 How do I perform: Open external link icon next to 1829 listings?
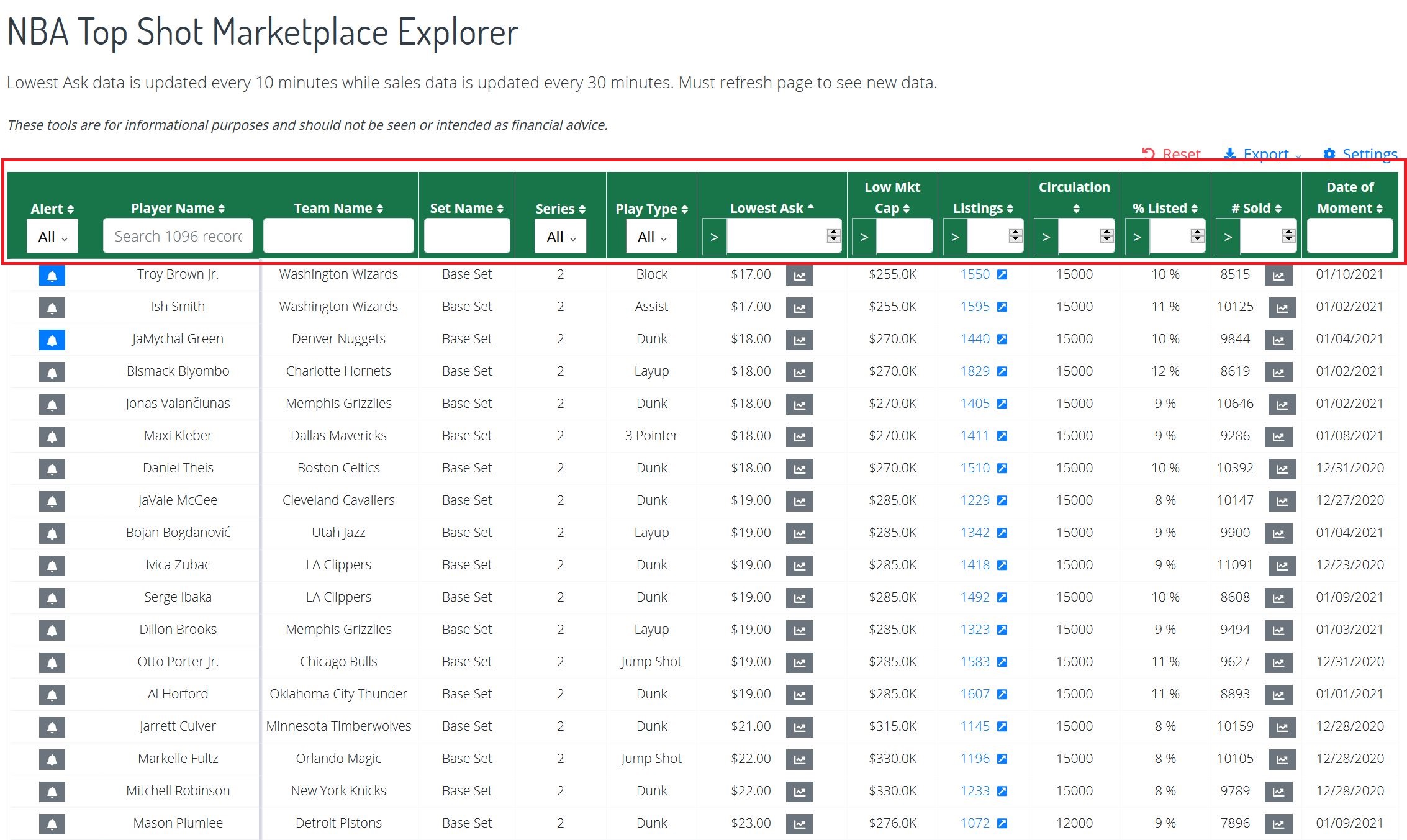point(1002,371)
